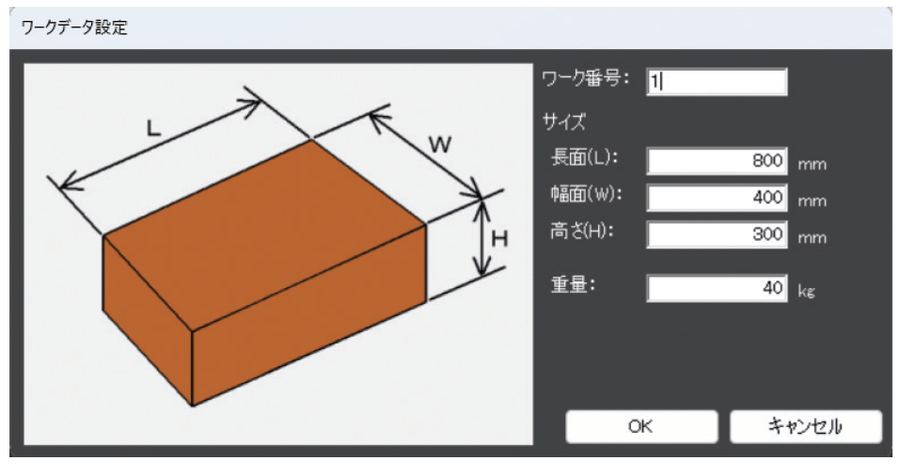Confirm settings with the OK button
The height and width of the screenshot is (464, 900).
[x=641, y=426]
